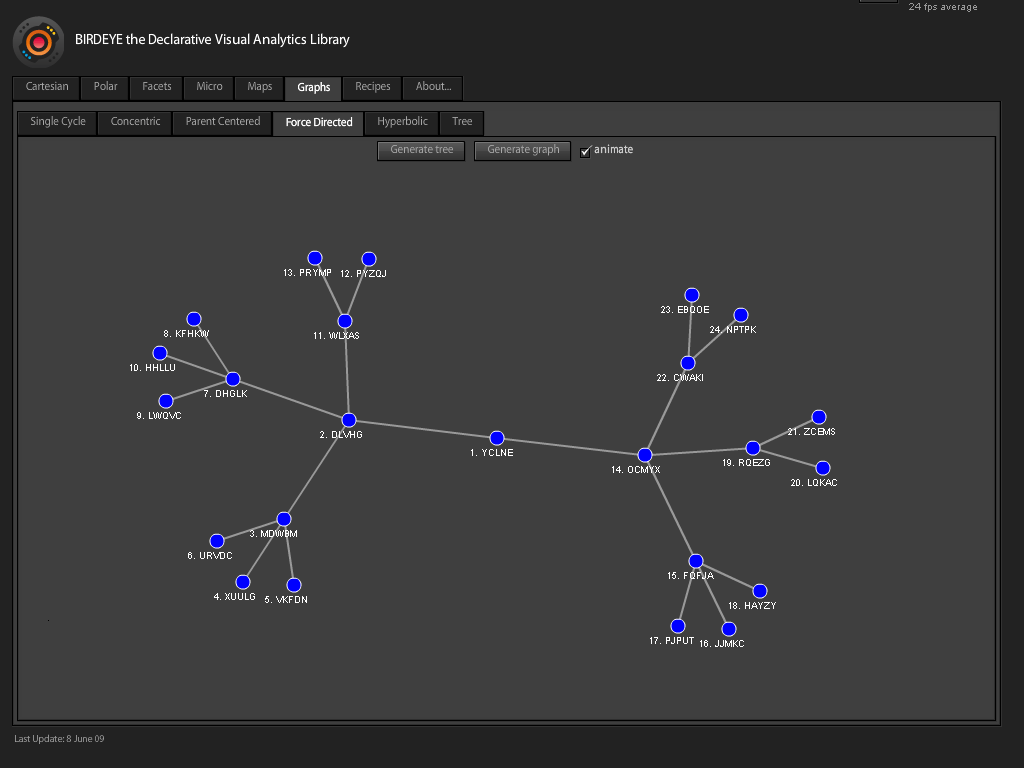Open the Cartesian tab
The image size is (1024, 768).
pos(46,88)
